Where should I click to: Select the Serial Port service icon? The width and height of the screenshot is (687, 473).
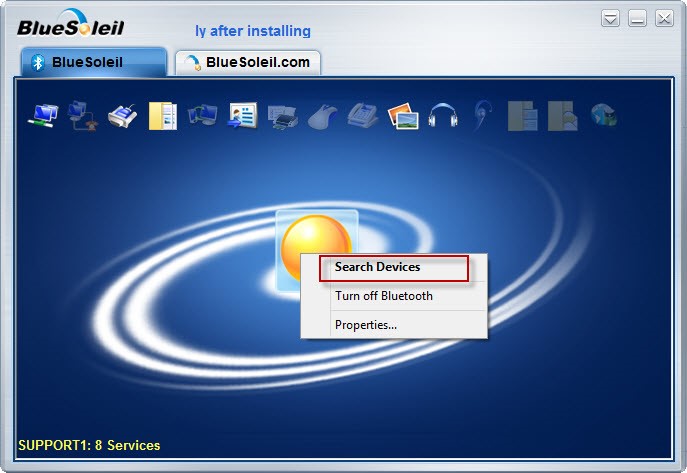(122, 116)
